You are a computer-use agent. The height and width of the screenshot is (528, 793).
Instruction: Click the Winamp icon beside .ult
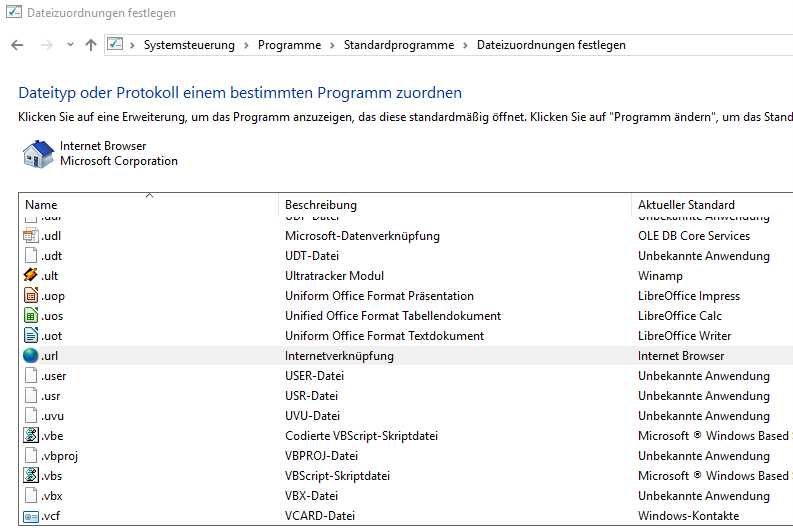pyautogui.click(x=30, y=276)
